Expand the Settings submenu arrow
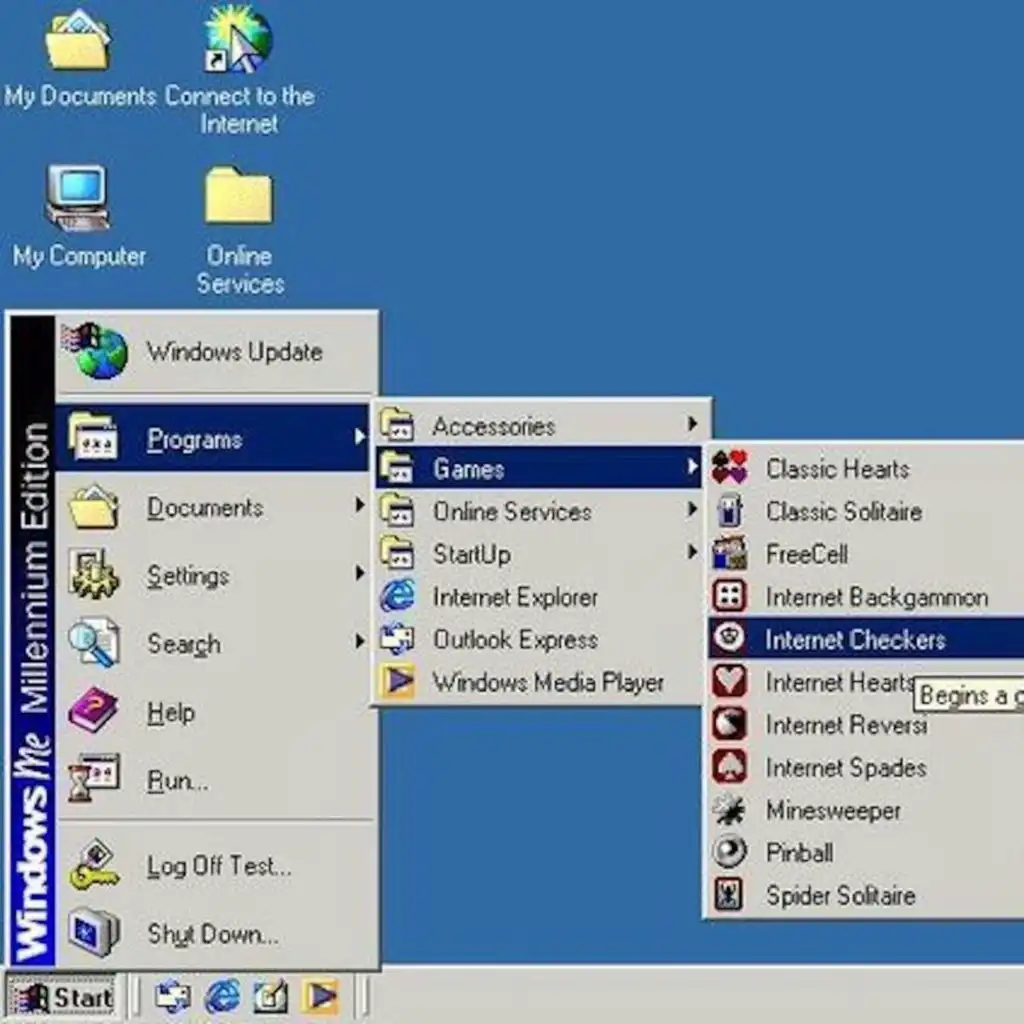The width and height of the screenshot is (1024, 1024). point(359,573)
